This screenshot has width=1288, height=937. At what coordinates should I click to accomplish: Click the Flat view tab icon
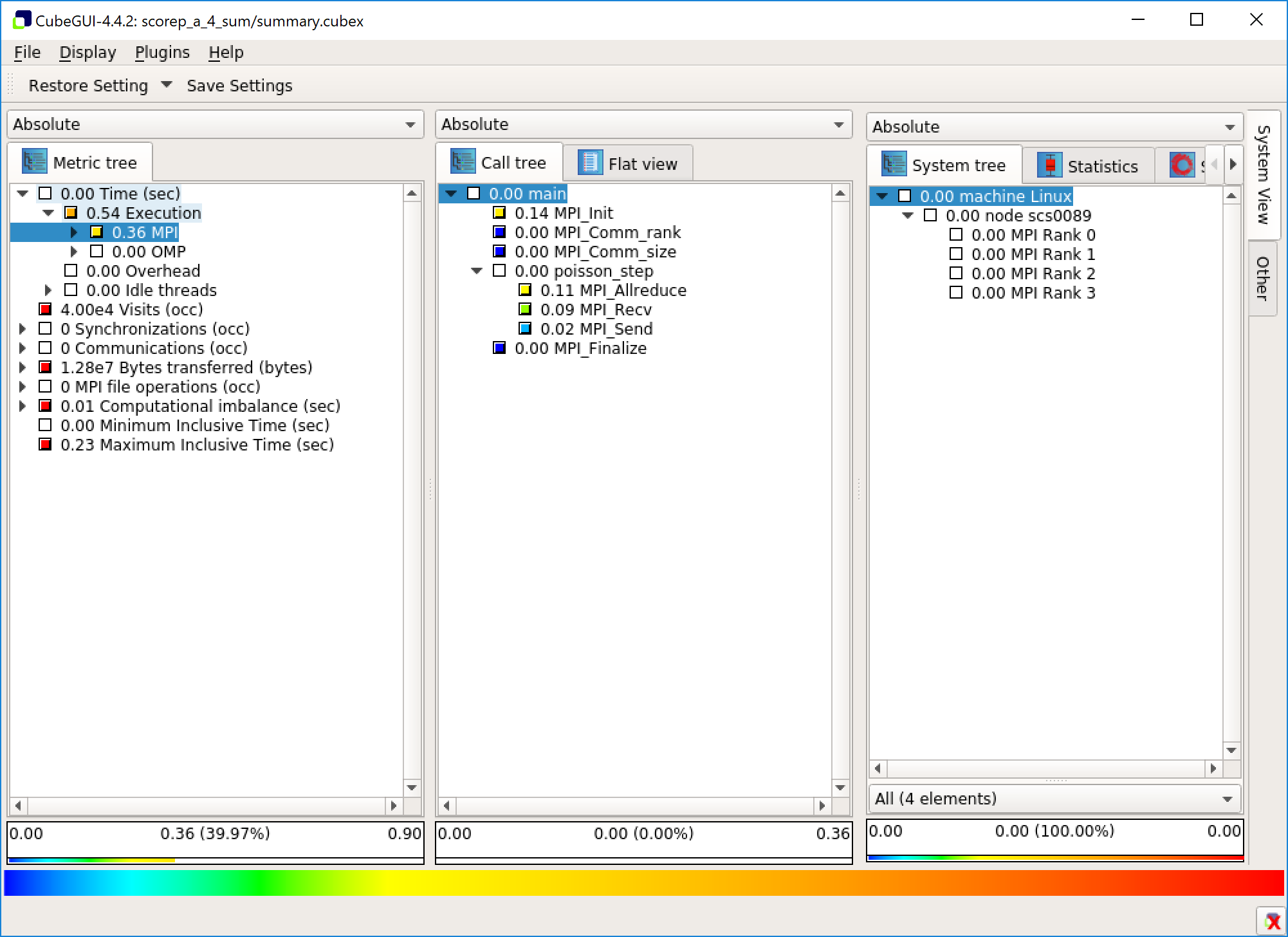[589, 162]
